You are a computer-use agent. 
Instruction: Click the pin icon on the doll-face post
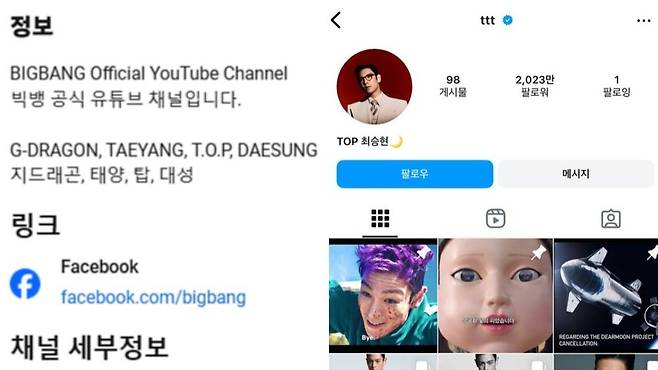[x=538, y=253]
